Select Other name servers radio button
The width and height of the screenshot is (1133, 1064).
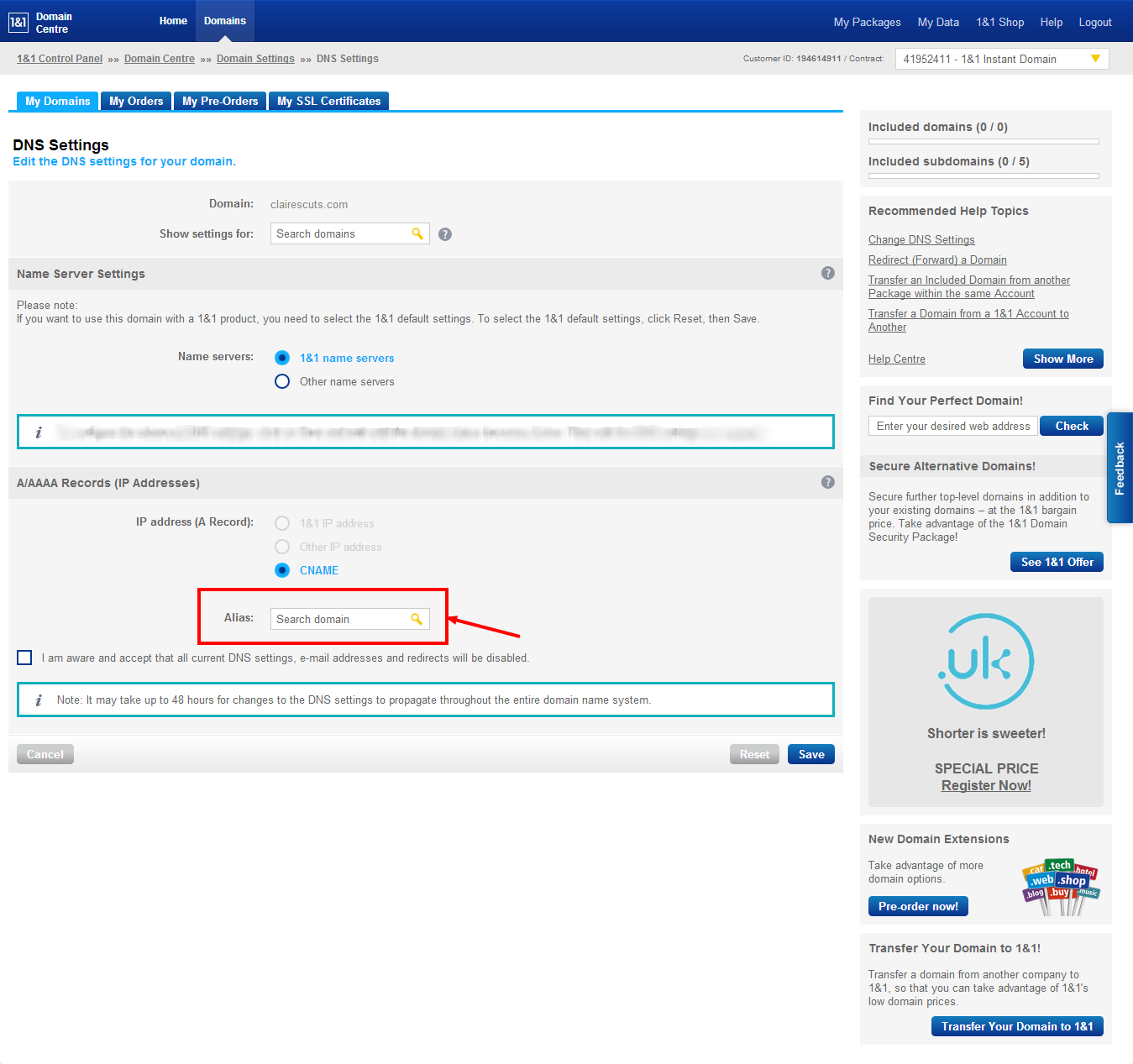(x=282, y=381)
